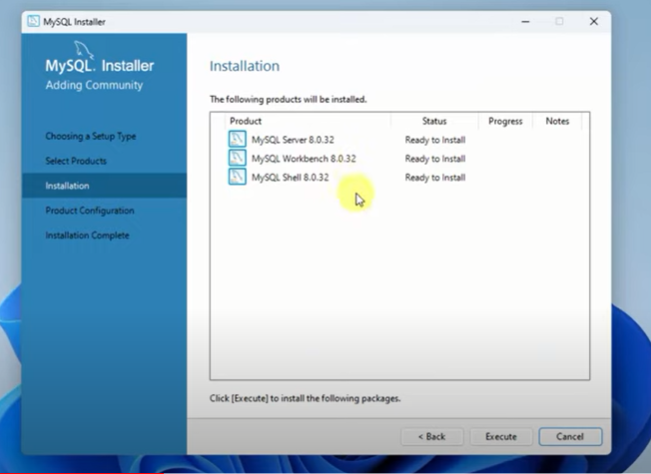Close the MySQL Installer window
Screen dimensions: 651x474
pos(594,22)
